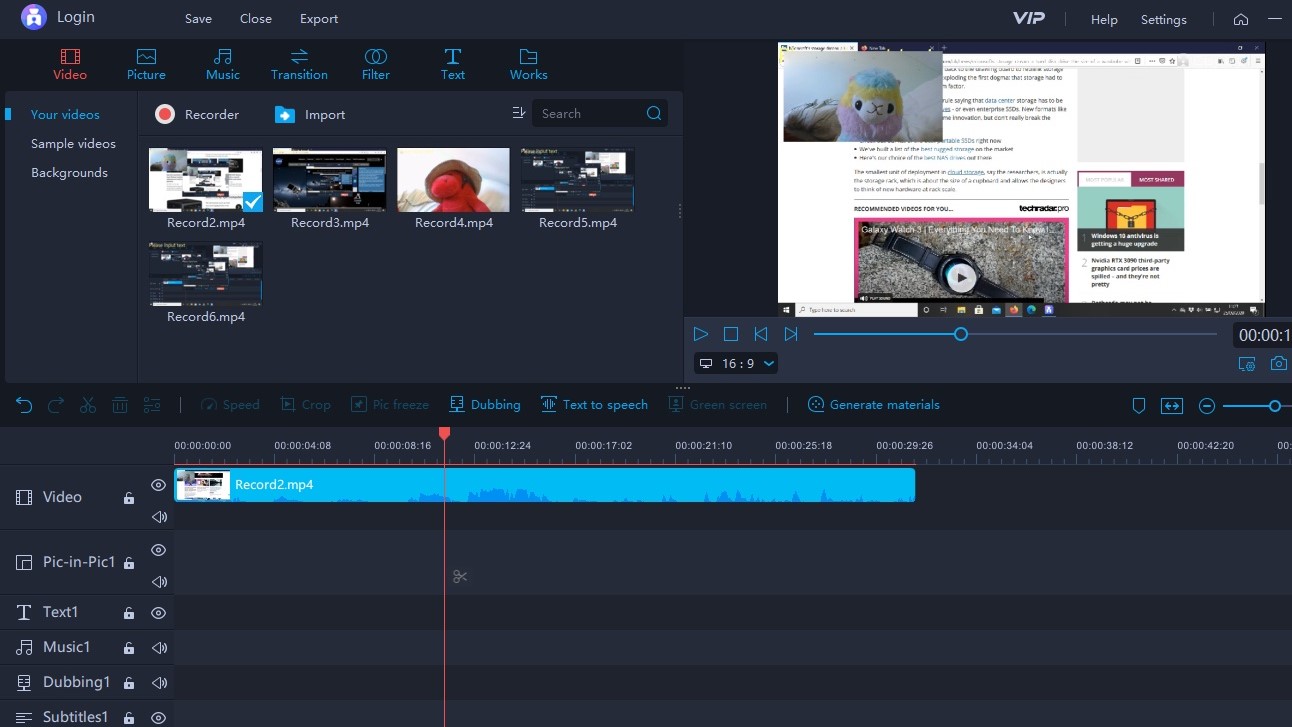Mute the Dubbing1 track
Image resolution: width=1292 pixels, height=727 pixels.
tap(158, 683)
